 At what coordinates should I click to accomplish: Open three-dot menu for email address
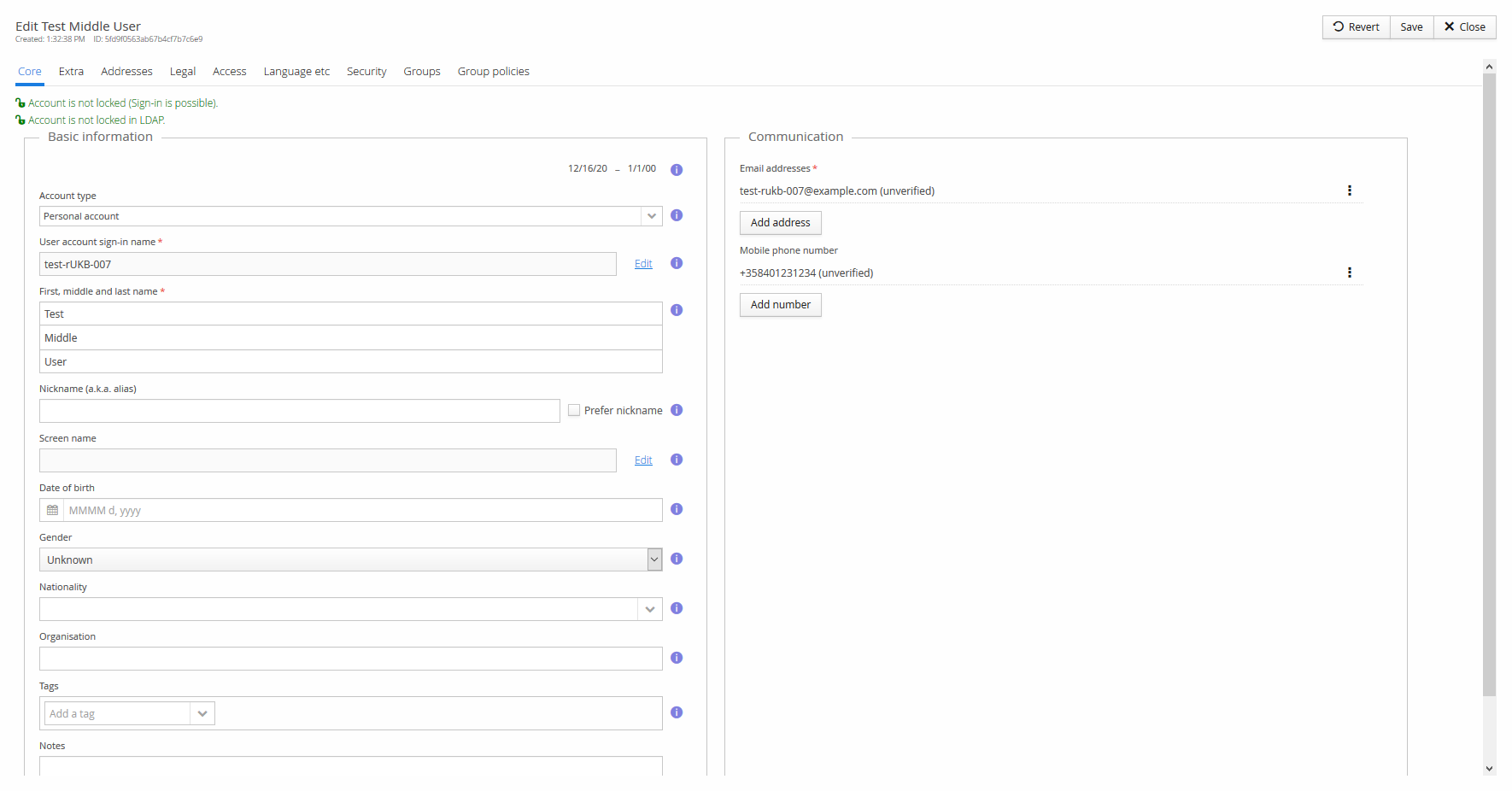coord(1350,190)
